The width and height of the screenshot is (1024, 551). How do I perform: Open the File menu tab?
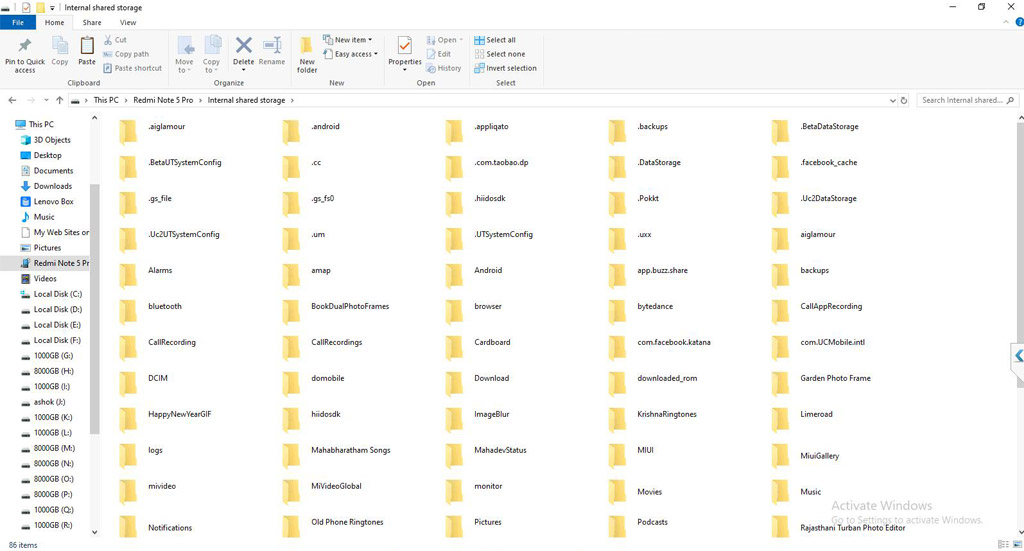click(18, 22)
